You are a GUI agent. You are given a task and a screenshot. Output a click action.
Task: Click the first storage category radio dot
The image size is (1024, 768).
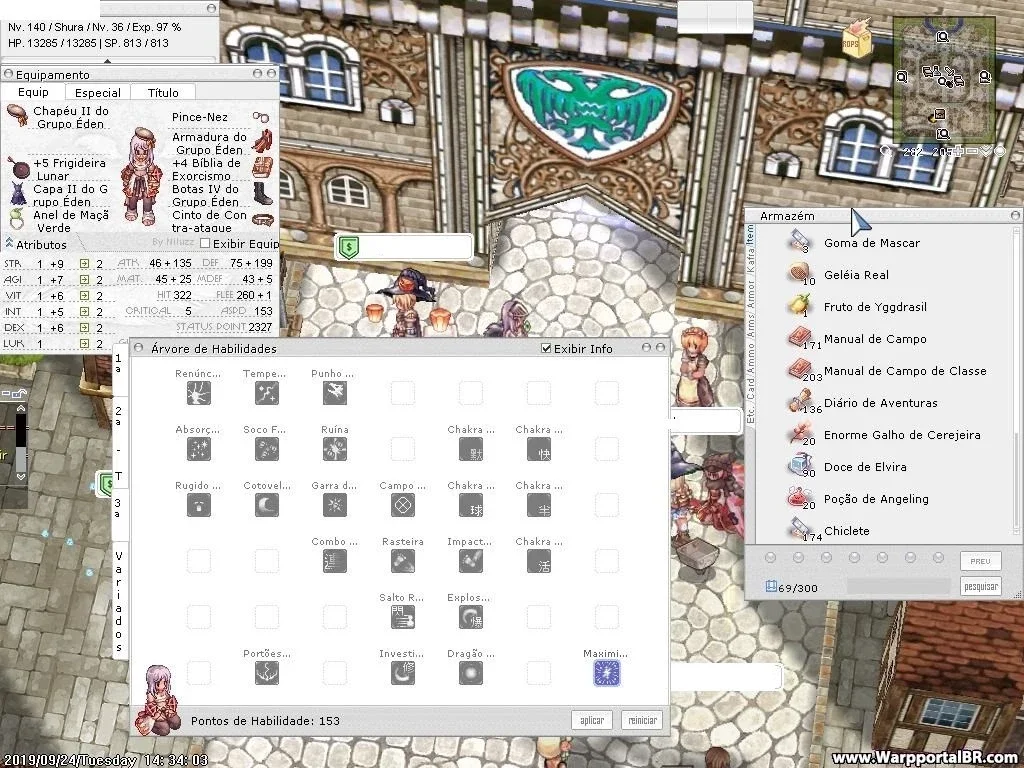[x=771, y=558]
